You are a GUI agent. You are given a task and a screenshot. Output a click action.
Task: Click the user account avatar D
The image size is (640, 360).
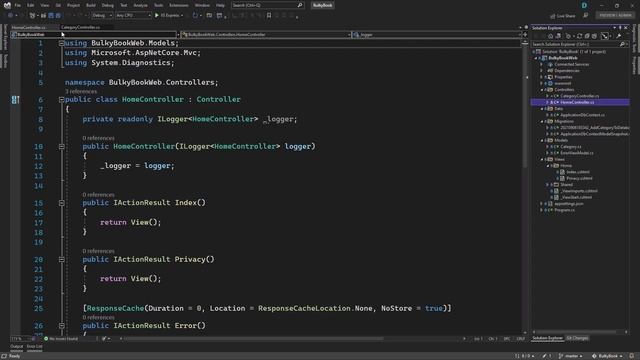(584, 5)
